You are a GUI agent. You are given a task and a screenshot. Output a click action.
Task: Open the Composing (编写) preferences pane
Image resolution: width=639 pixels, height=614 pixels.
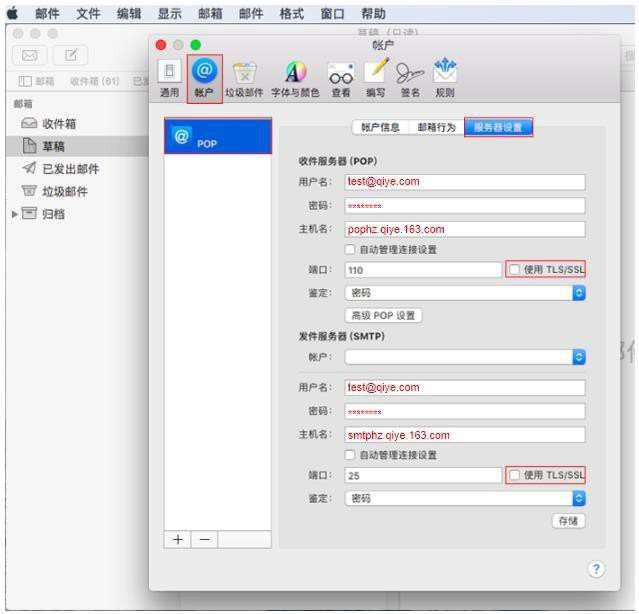point(375,79)
